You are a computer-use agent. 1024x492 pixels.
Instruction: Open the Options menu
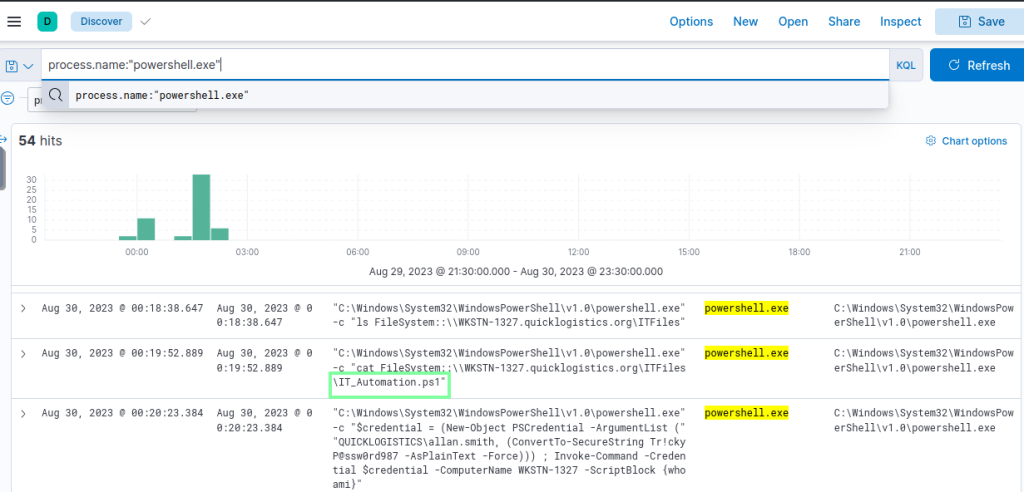(x=691, y=21)
